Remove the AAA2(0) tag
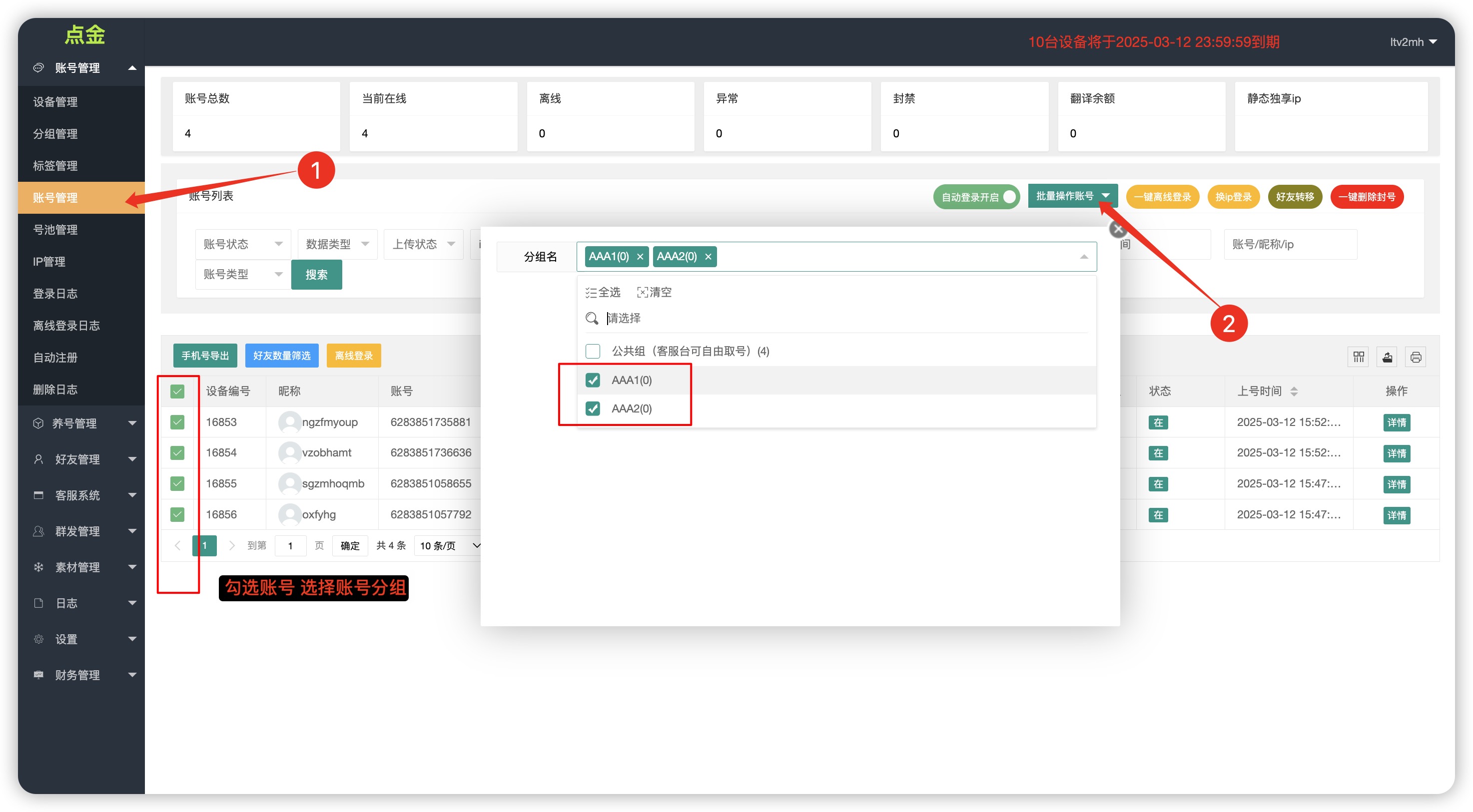1473x812 pixels. tap(708, 257)
